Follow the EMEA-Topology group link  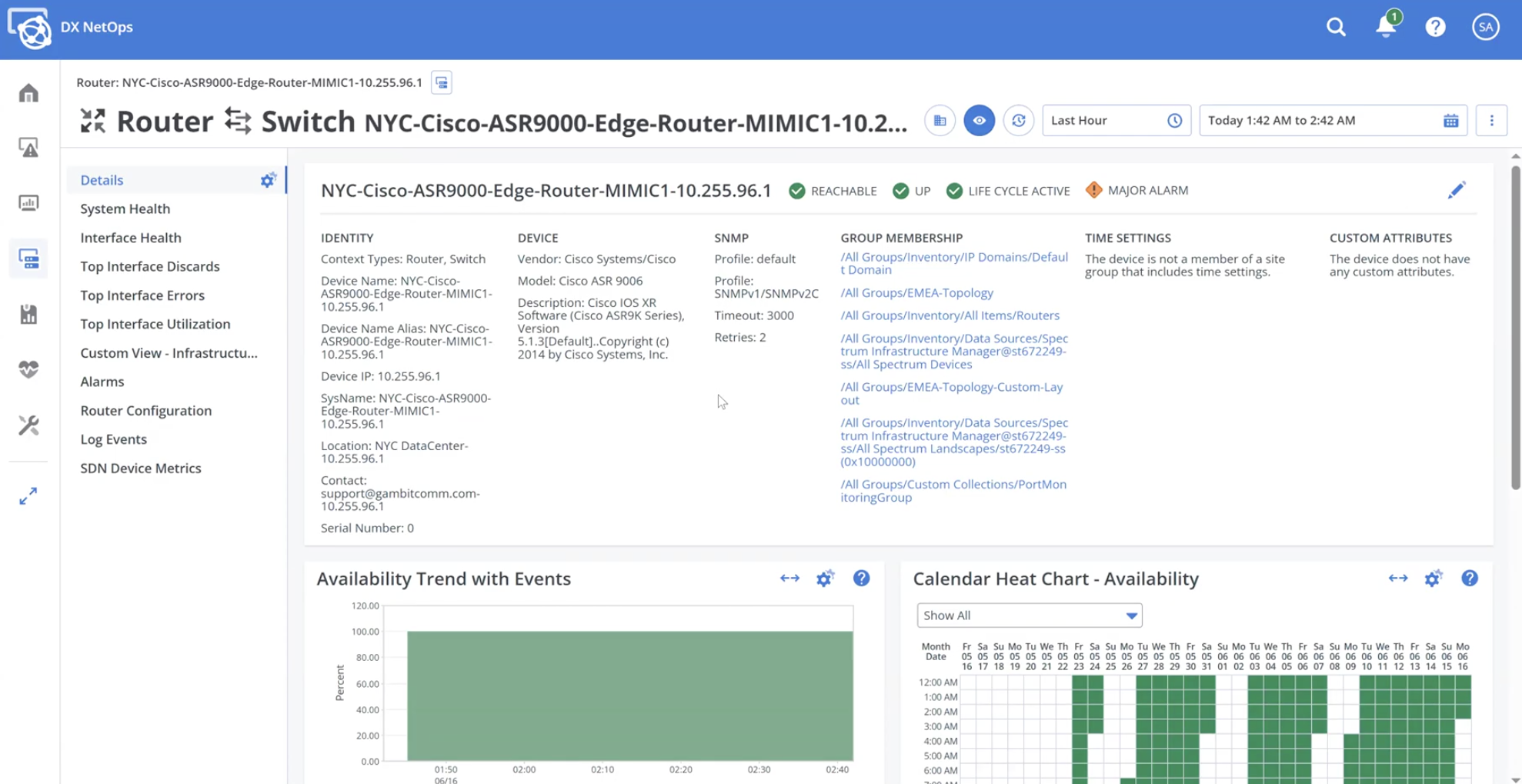coord(916,292)
